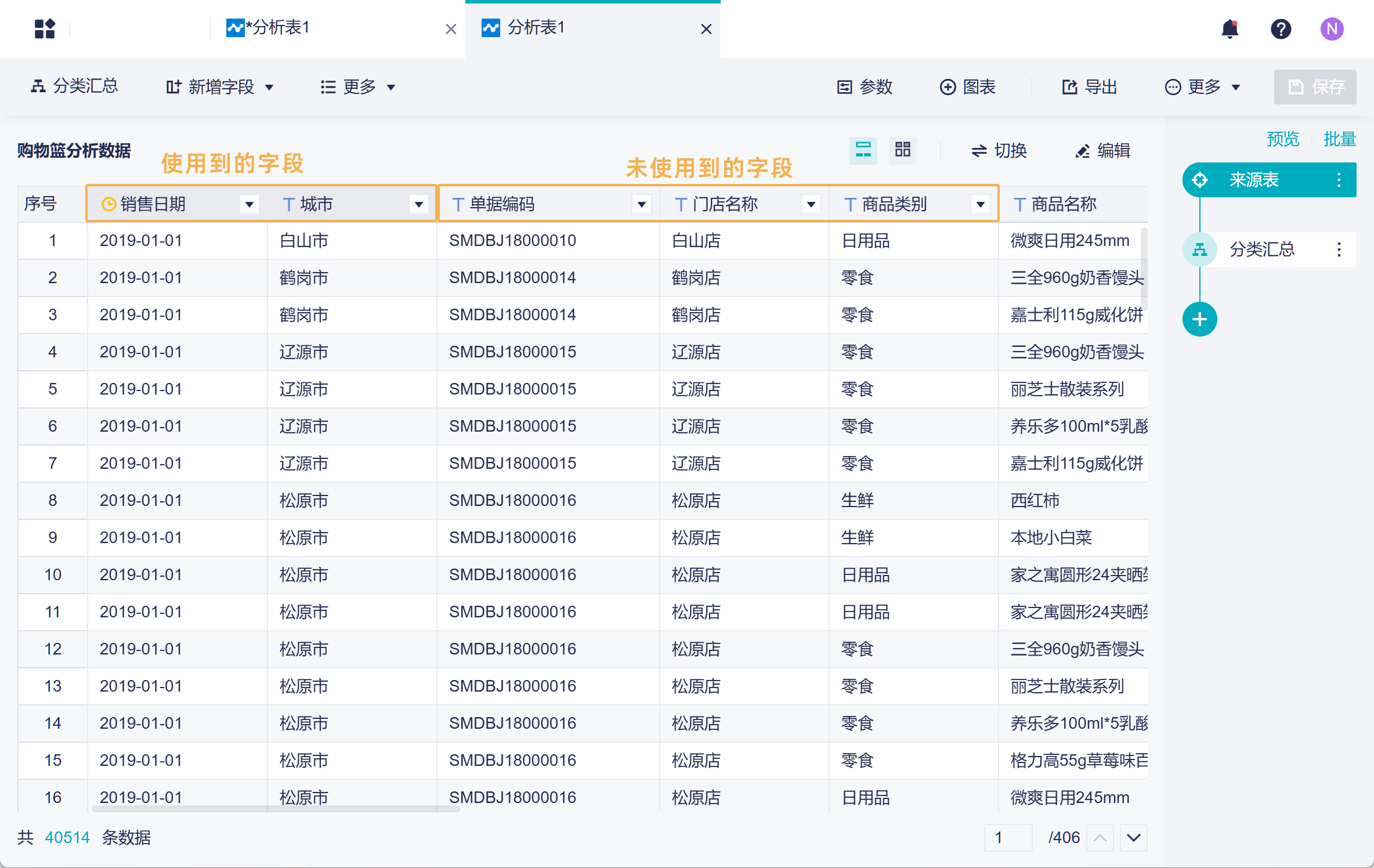Click 单据编码 text type icon
The height and width of the screenshot is (868, 1374).
pyautogui.click(x=458, y=204)
